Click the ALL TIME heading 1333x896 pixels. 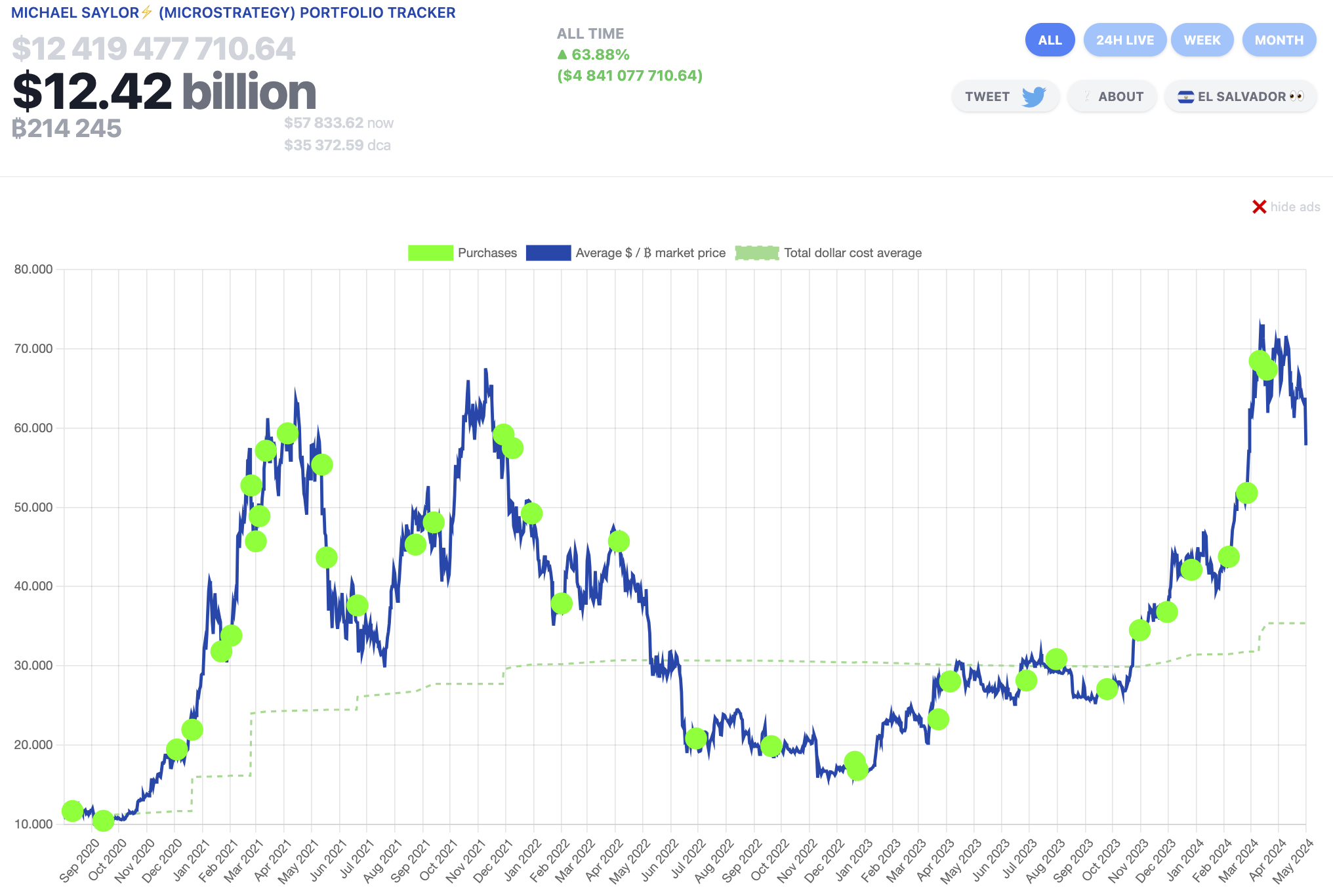(x=590, y=33)
